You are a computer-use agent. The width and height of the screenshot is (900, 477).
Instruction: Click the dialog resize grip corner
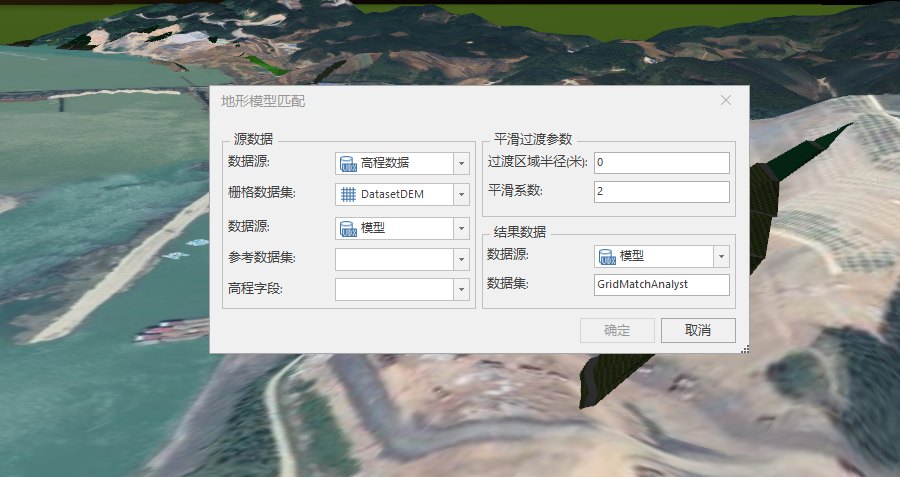pyautogui.click(x=744, y=348)
